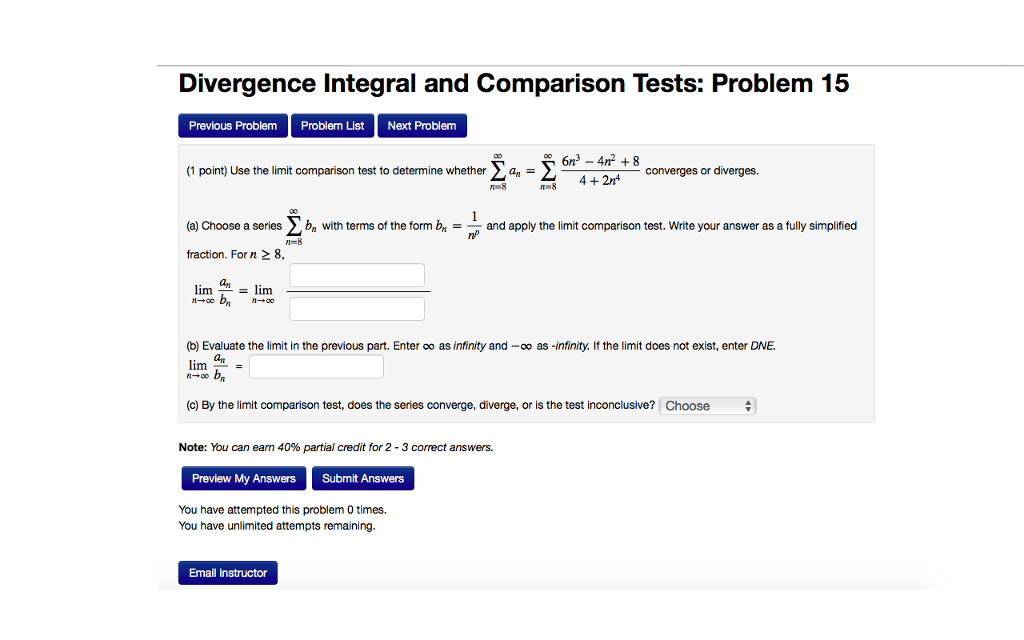This screenshot has width=1024, height=640.
Task: Open the Problem List page
Action: (x=332, y=125)
